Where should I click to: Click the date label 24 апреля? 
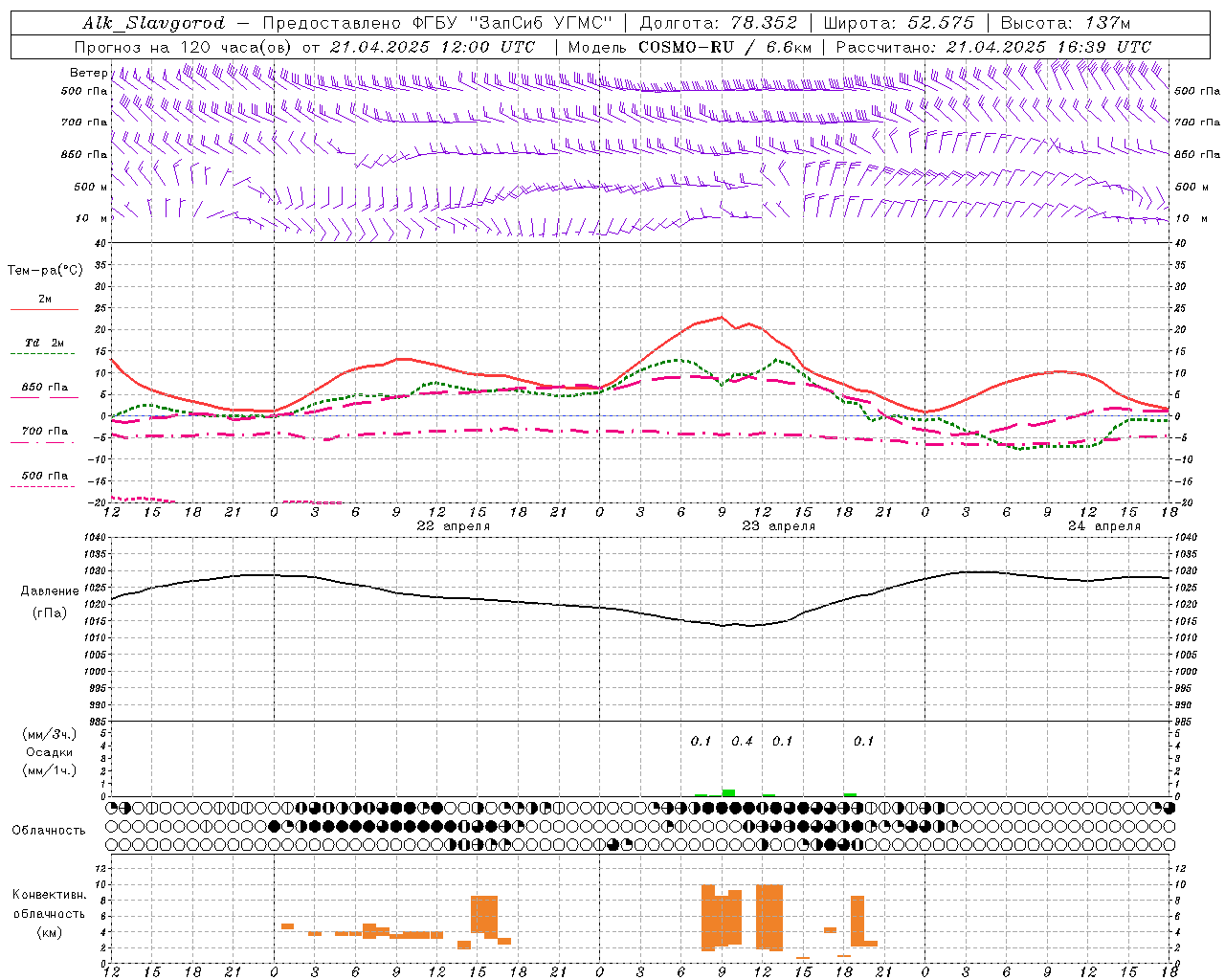(x=1104, y=526)
